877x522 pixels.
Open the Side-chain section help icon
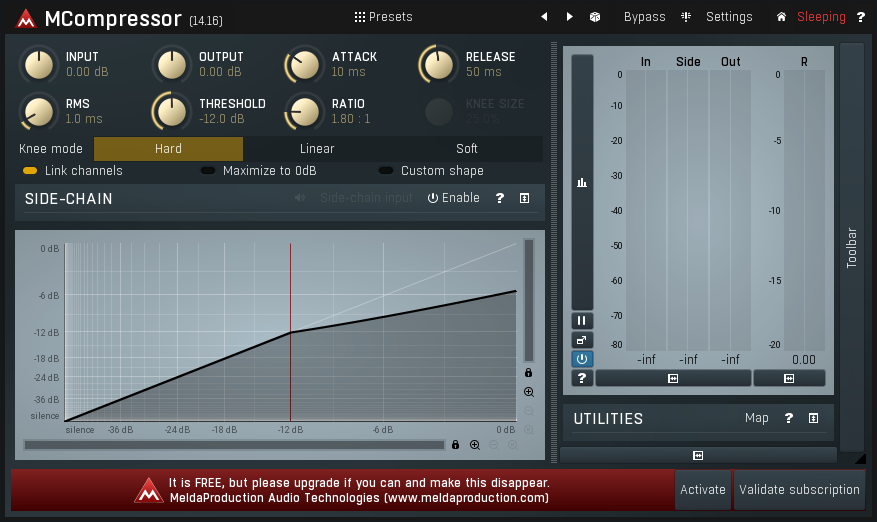(x=500, y=198)
